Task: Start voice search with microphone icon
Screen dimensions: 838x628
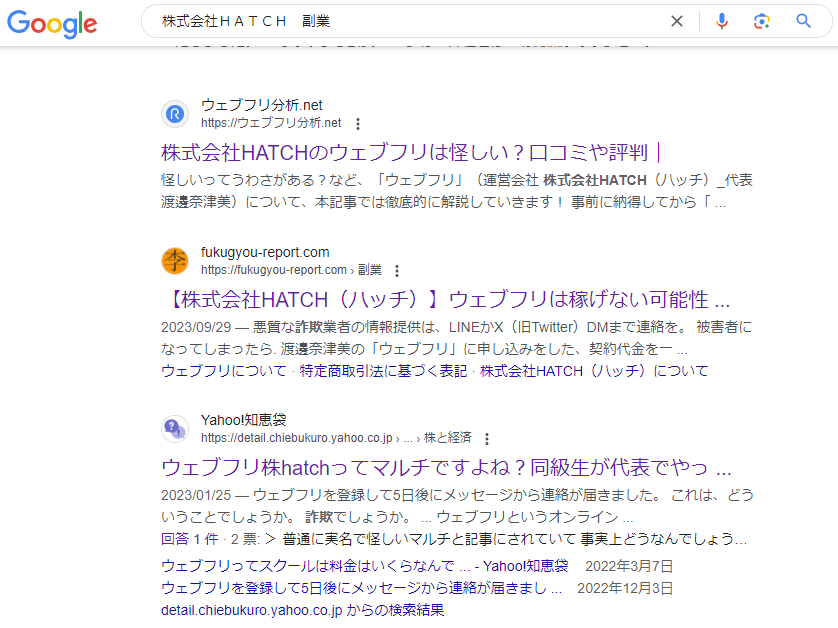Action: click(722, 21)
